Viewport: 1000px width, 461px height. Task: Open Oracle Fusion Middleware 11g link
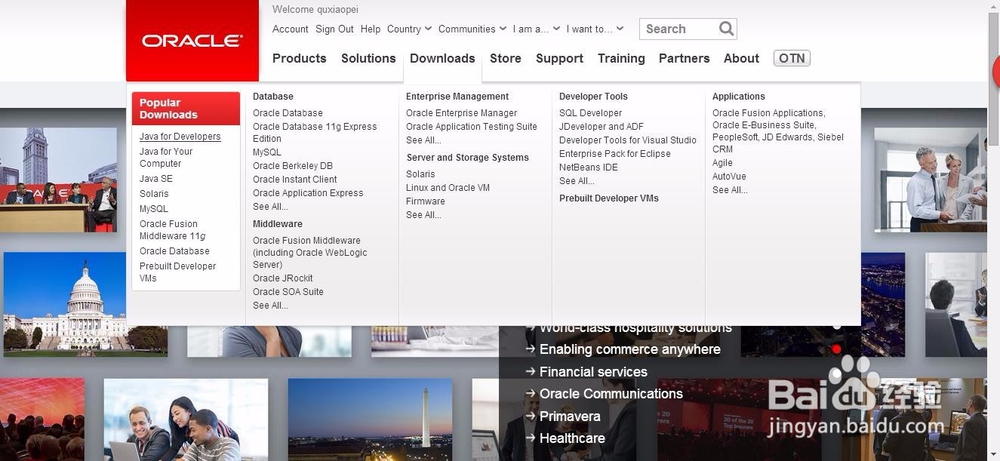coord(172,230)
